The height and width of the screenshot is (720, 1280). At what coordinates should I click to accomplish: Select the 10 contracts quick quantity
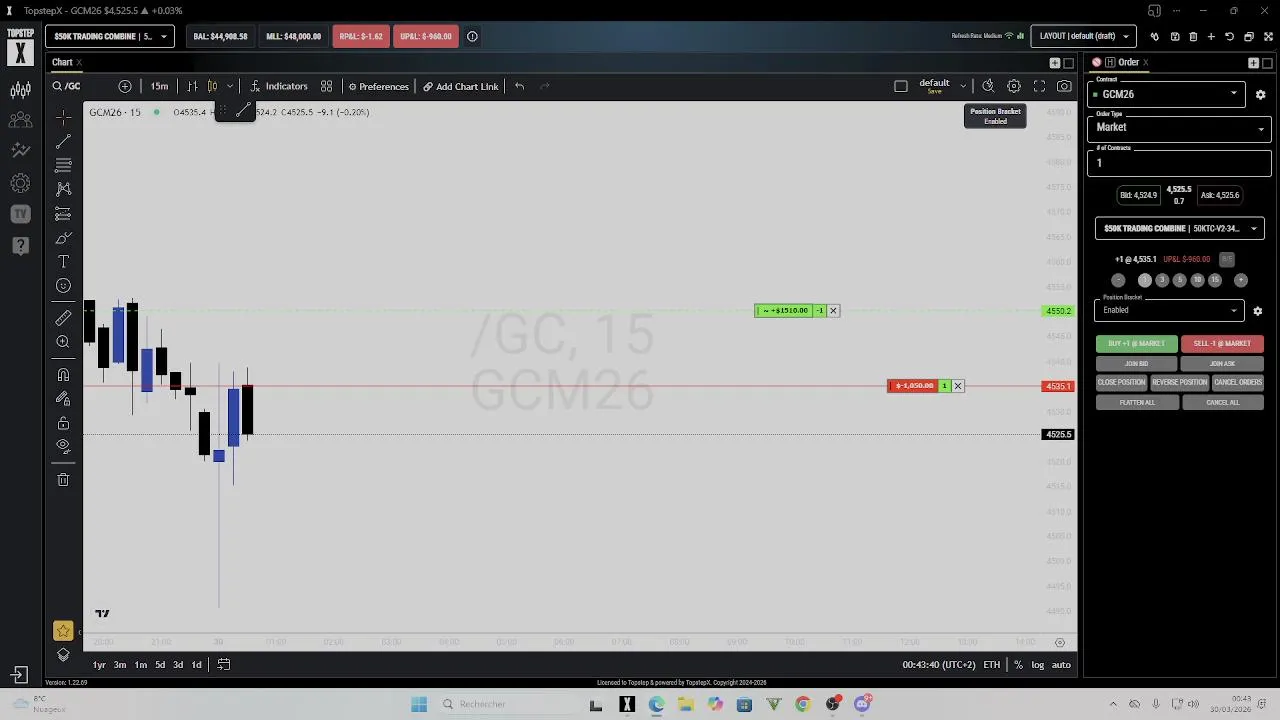1197,280
